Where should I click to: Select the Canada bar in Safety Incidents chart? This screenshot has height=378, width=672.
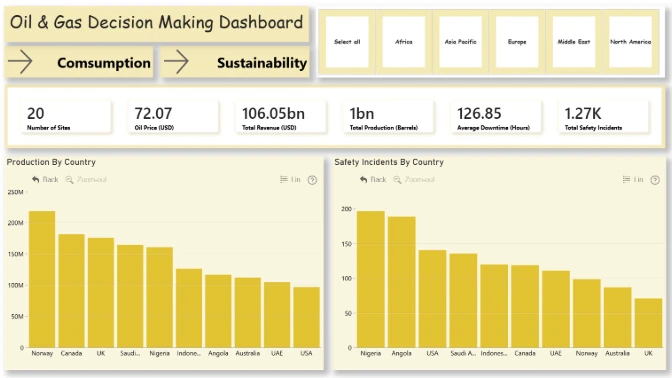pyautogui.click(x=525, y=306)
